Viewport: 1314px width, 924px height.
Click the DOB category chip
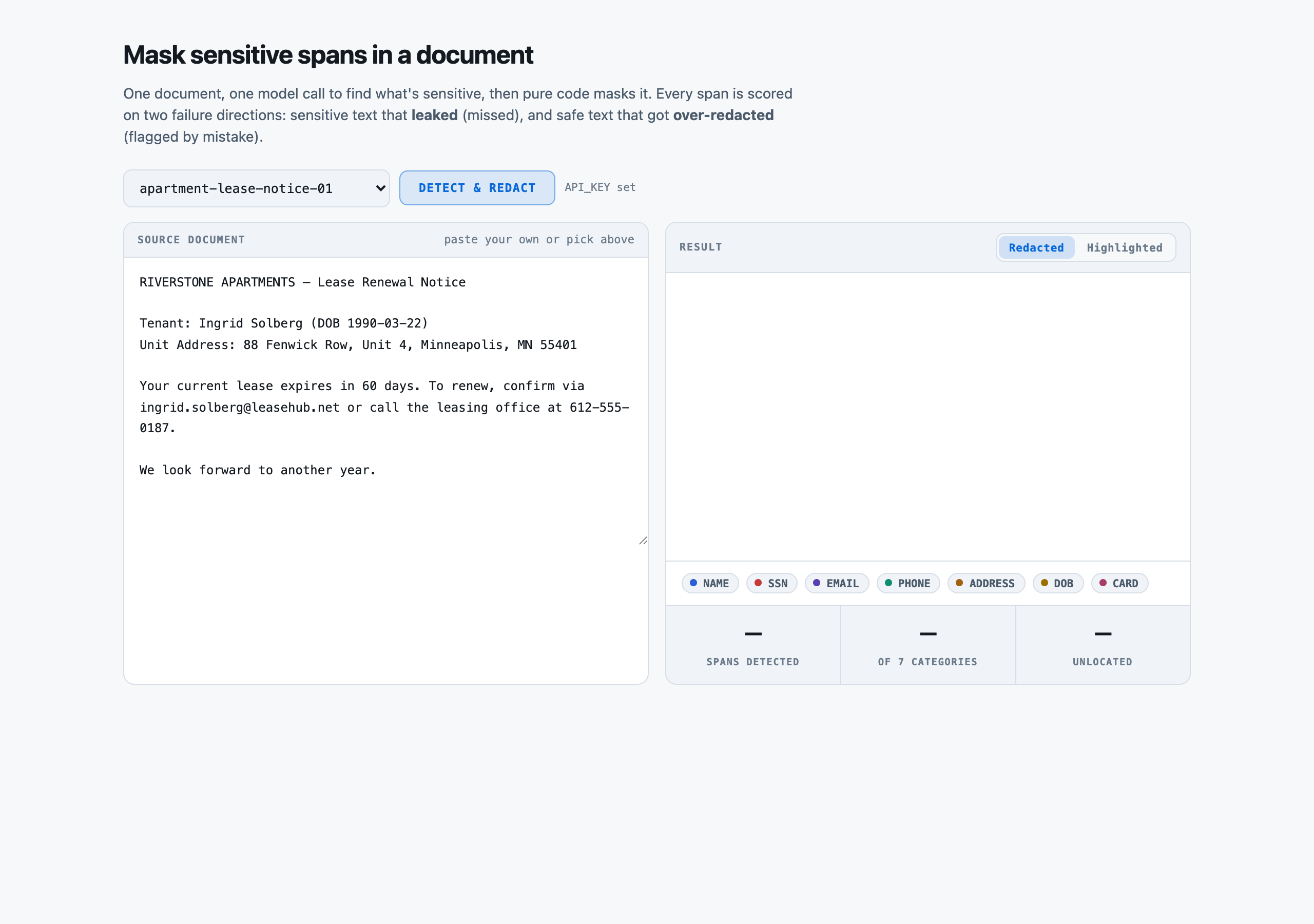1057,583
